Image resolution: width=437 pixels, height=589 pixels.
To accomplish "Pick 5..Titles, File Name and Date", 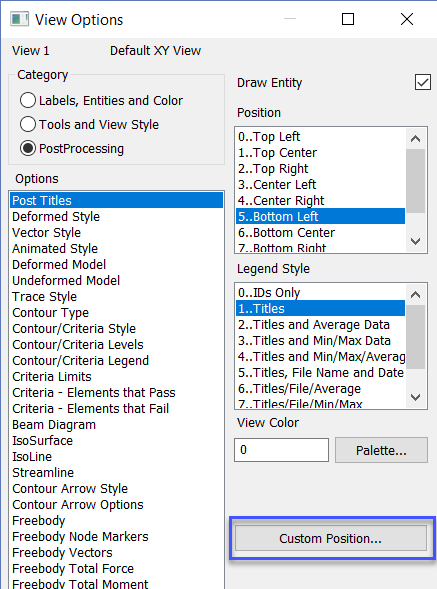I will pos(321,373).
